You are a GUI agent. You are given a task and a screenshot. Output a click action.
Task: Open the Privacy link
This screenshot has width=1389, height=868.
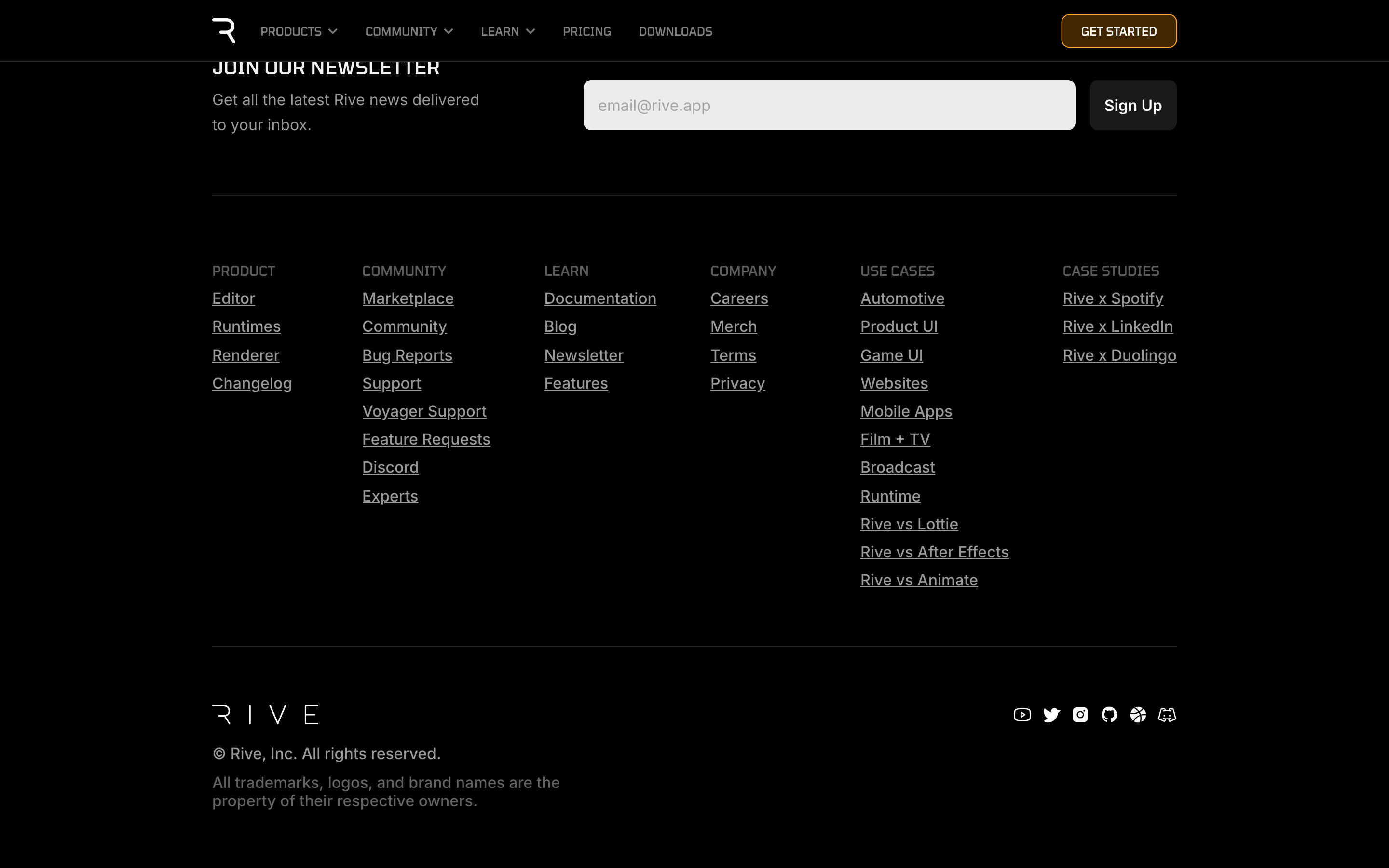tap(737, 383)
